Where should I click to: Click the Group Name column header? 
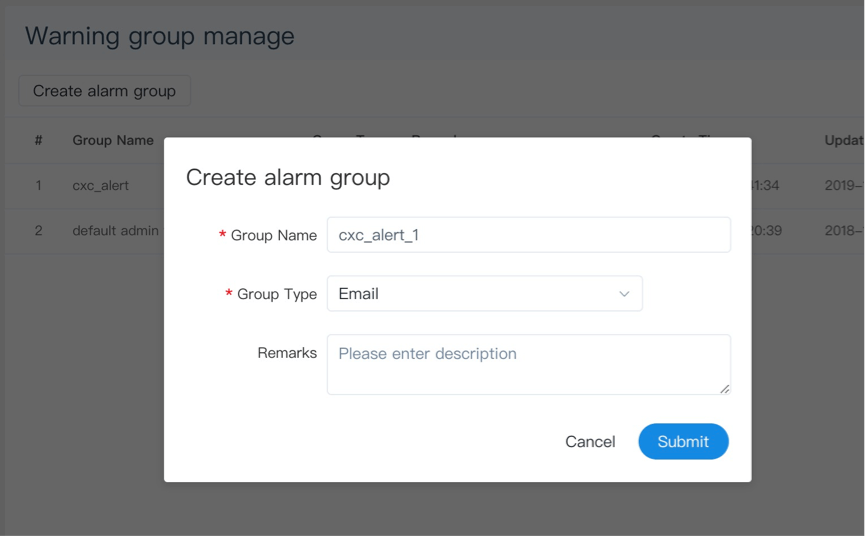[113, 140]
